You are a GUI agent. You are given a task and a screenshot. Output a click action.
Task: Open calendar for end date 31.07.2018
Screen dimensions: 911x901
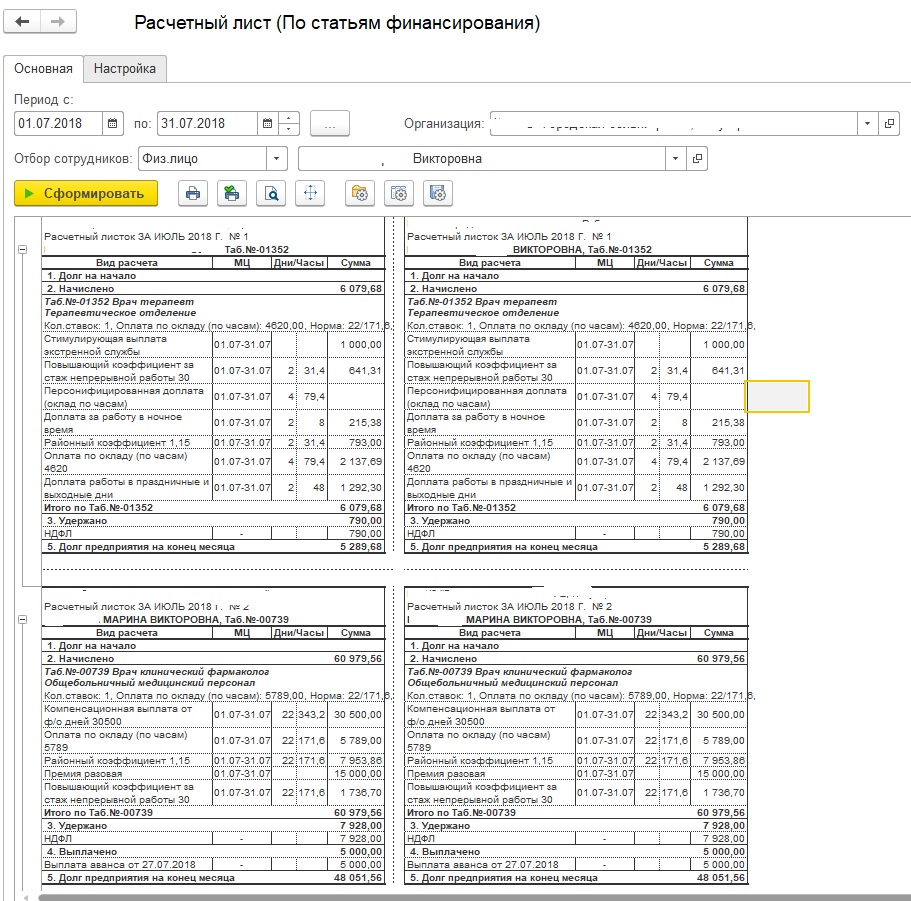coord(267,123)
